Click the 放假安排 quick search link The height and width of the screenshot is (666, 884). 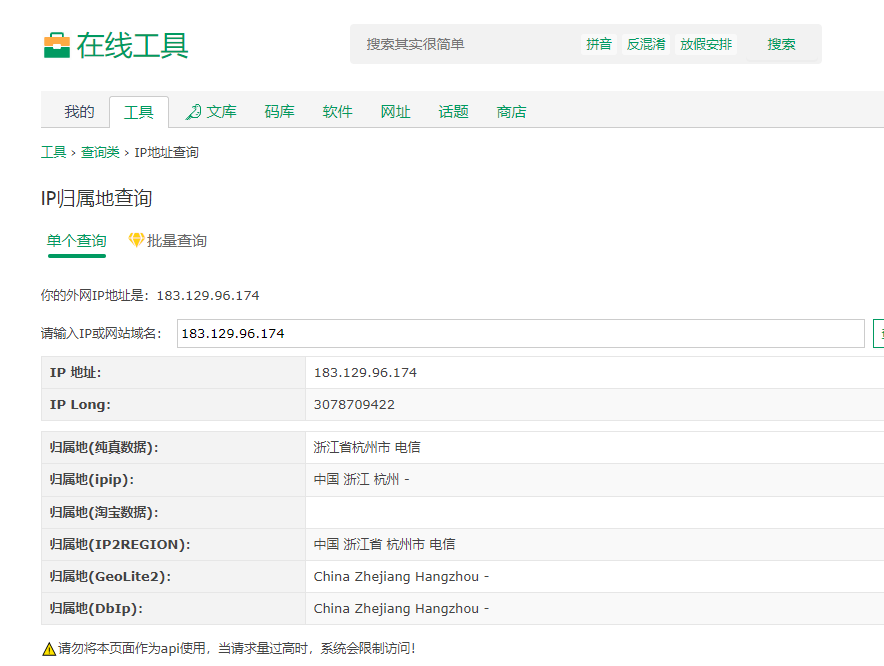(706, 44)
